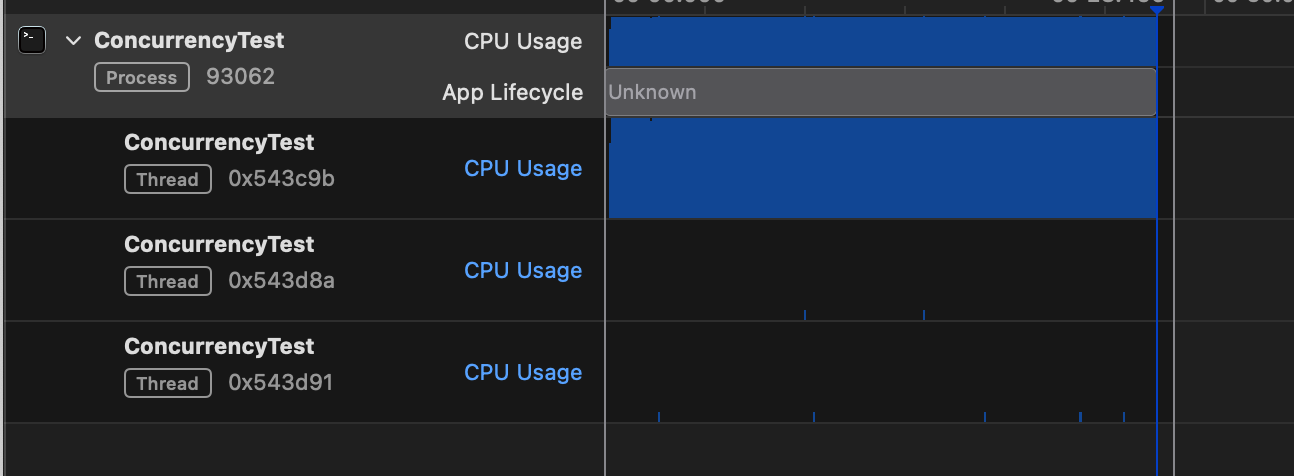
Task: Click the blue playhead marker at timeline top
Action: pyautogui.click(x=1157, y=9)
